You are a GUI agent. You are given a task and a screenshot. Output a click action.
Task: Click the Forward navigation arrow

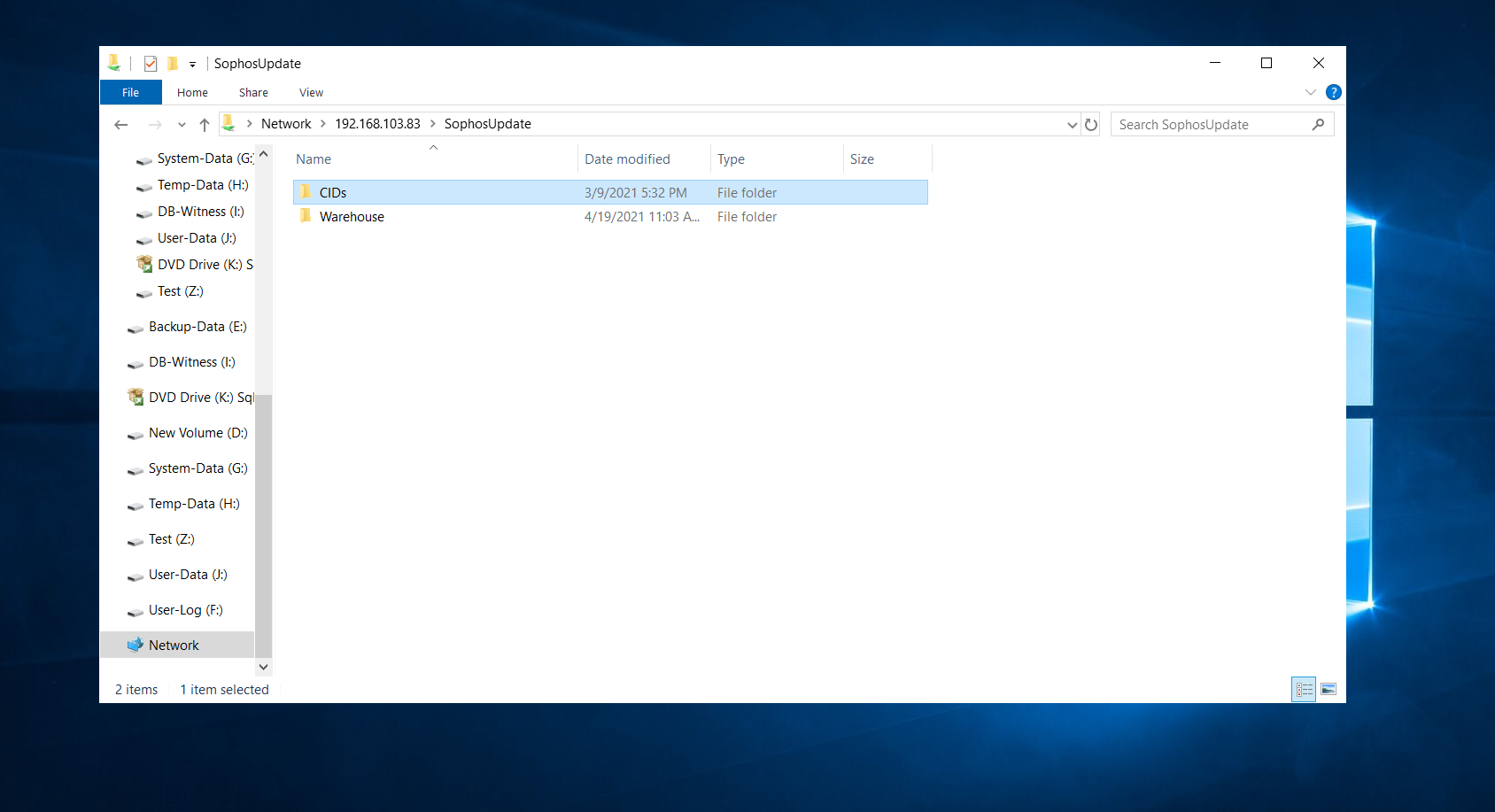coord(155,125)
